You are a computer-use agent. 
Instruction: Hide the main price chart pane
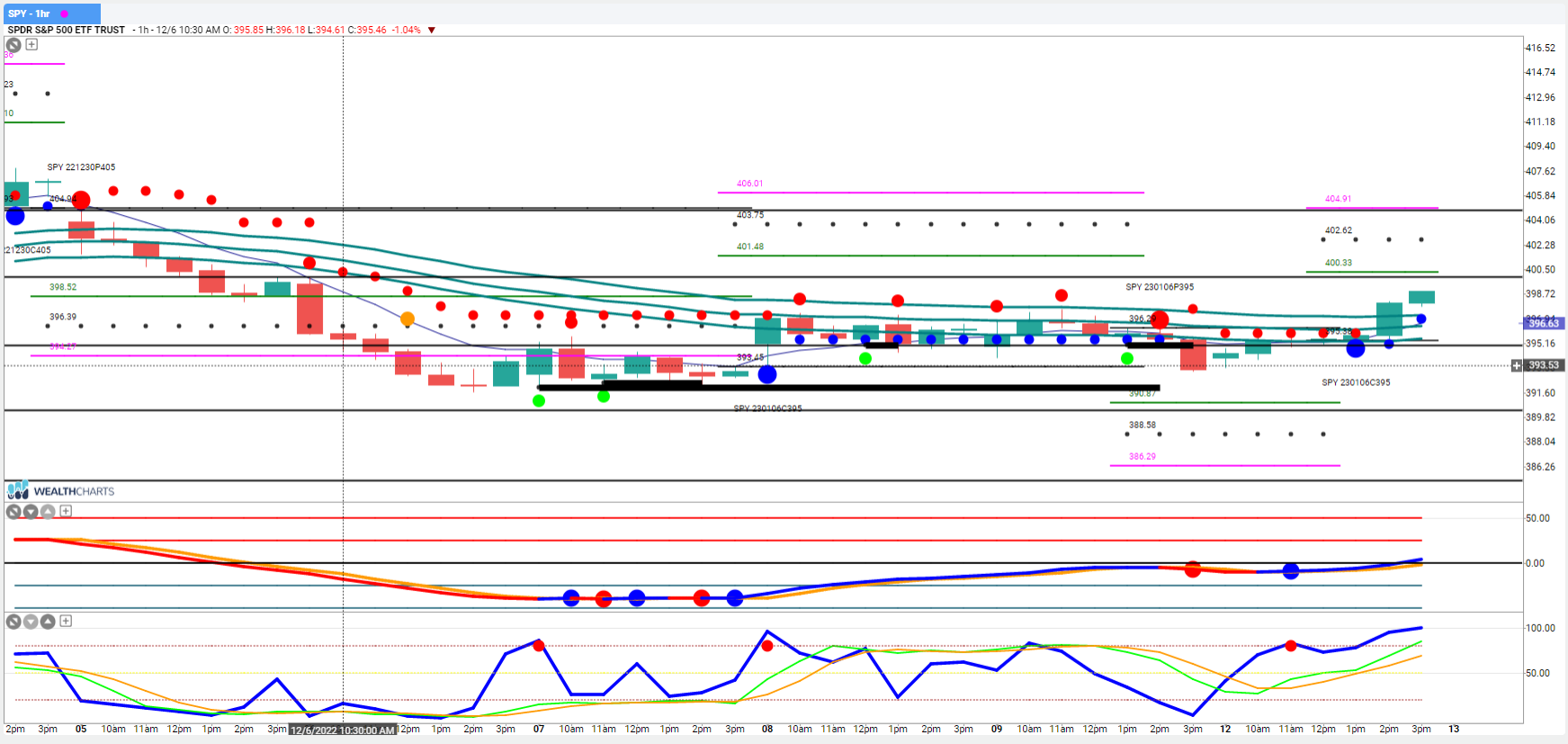click(x=13, y=45)
